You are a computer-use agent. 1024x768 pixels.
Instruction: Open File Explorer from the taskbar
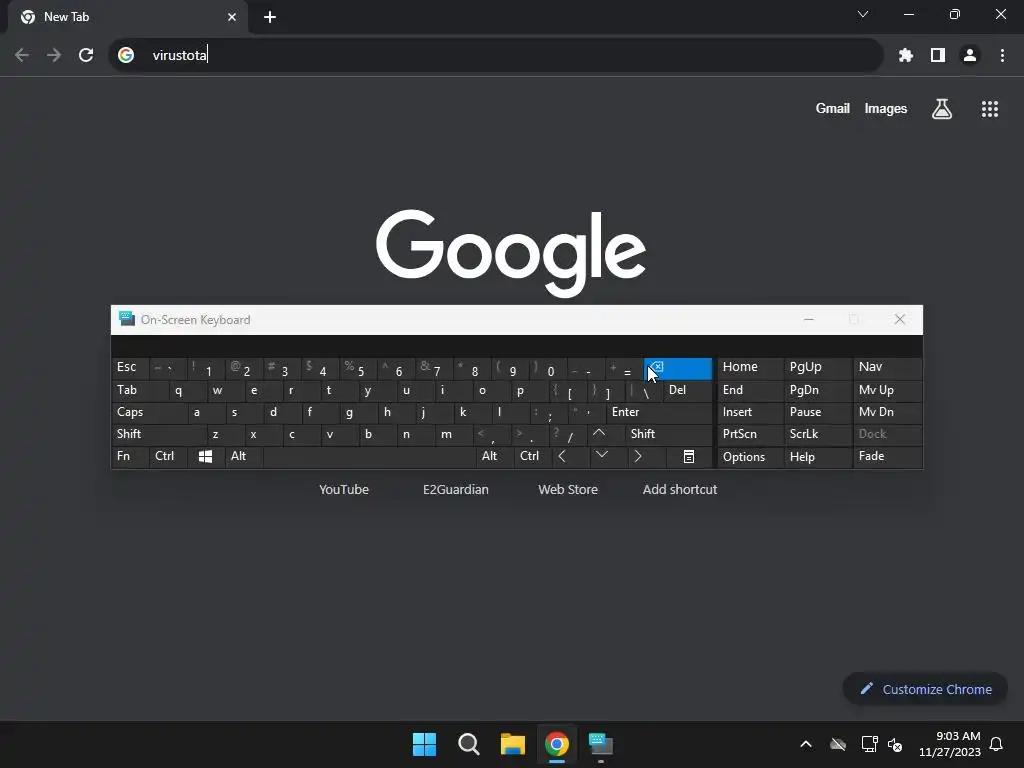click(513, 744)
